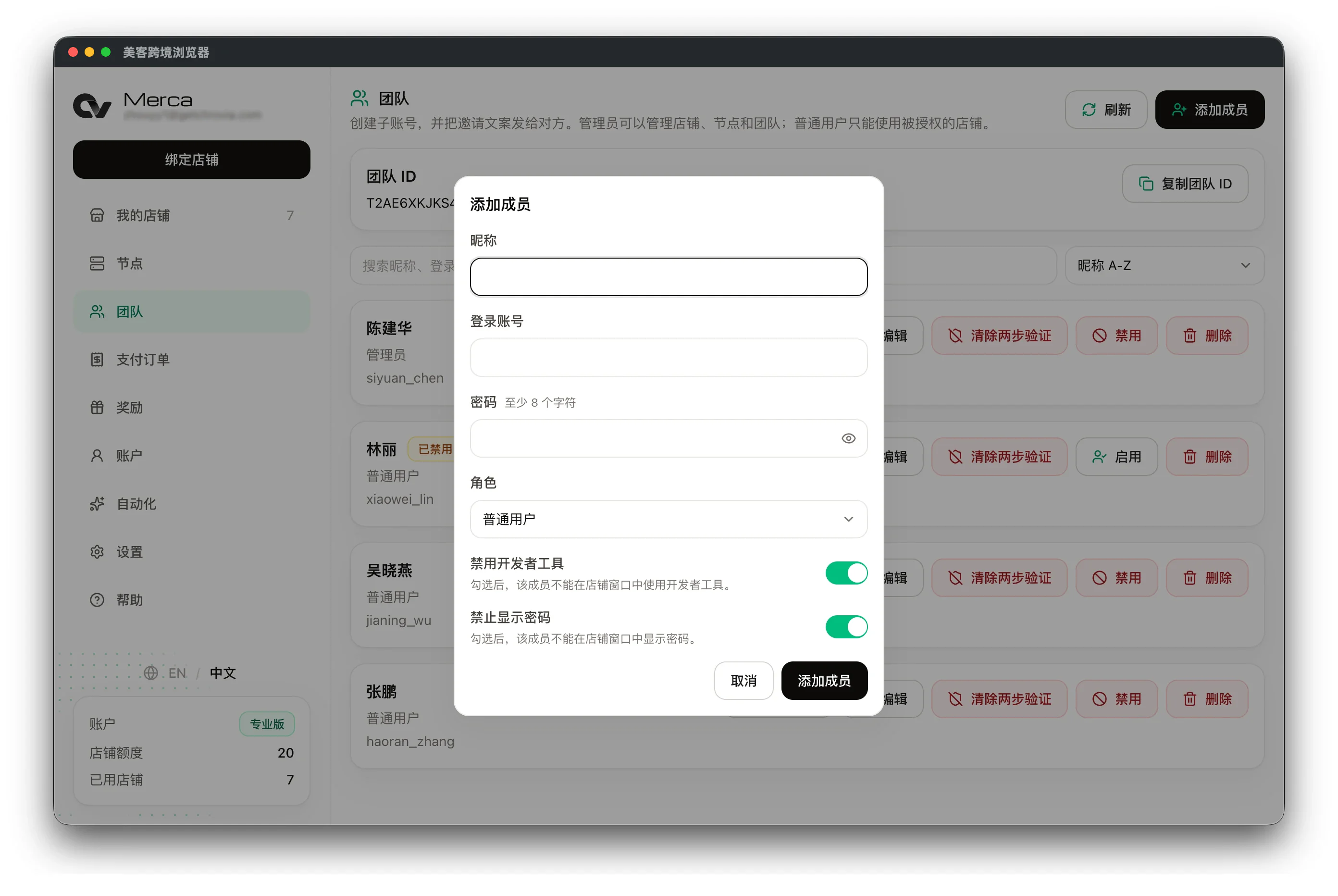This screenshot has width=1338, height=896.
Task: Click the 店铺额度 20 value
Action: (x=285, y=753)
